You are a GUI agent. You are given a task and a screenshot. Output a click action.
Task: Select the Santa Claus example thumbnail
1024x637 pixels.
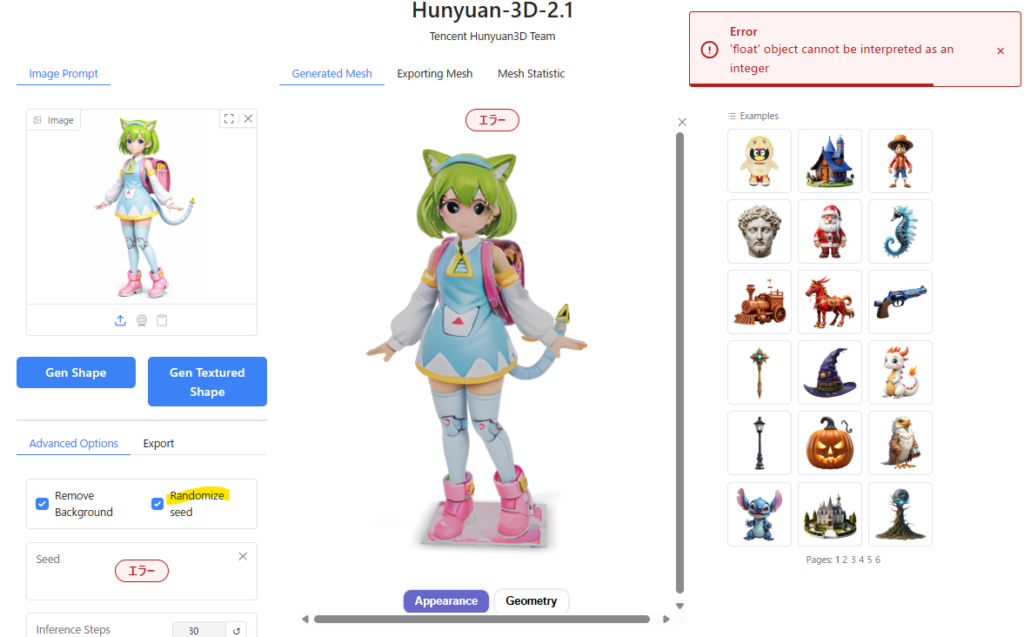[x=829, y=232]
